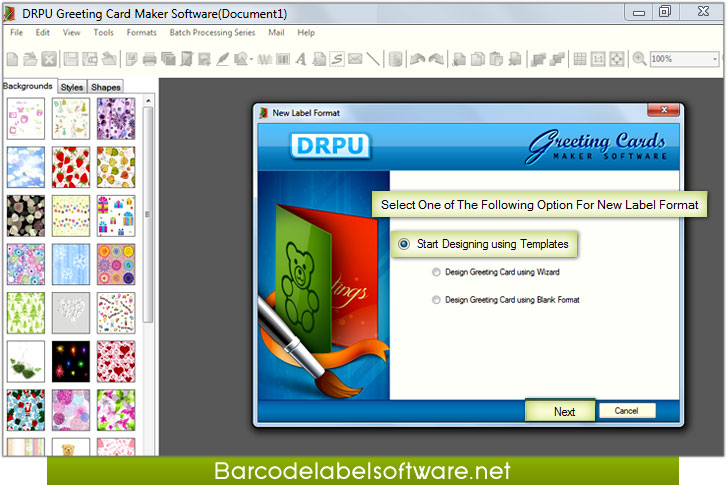Select the pen signature tool icon
The image size is (727, 485).
pos(223,59)
